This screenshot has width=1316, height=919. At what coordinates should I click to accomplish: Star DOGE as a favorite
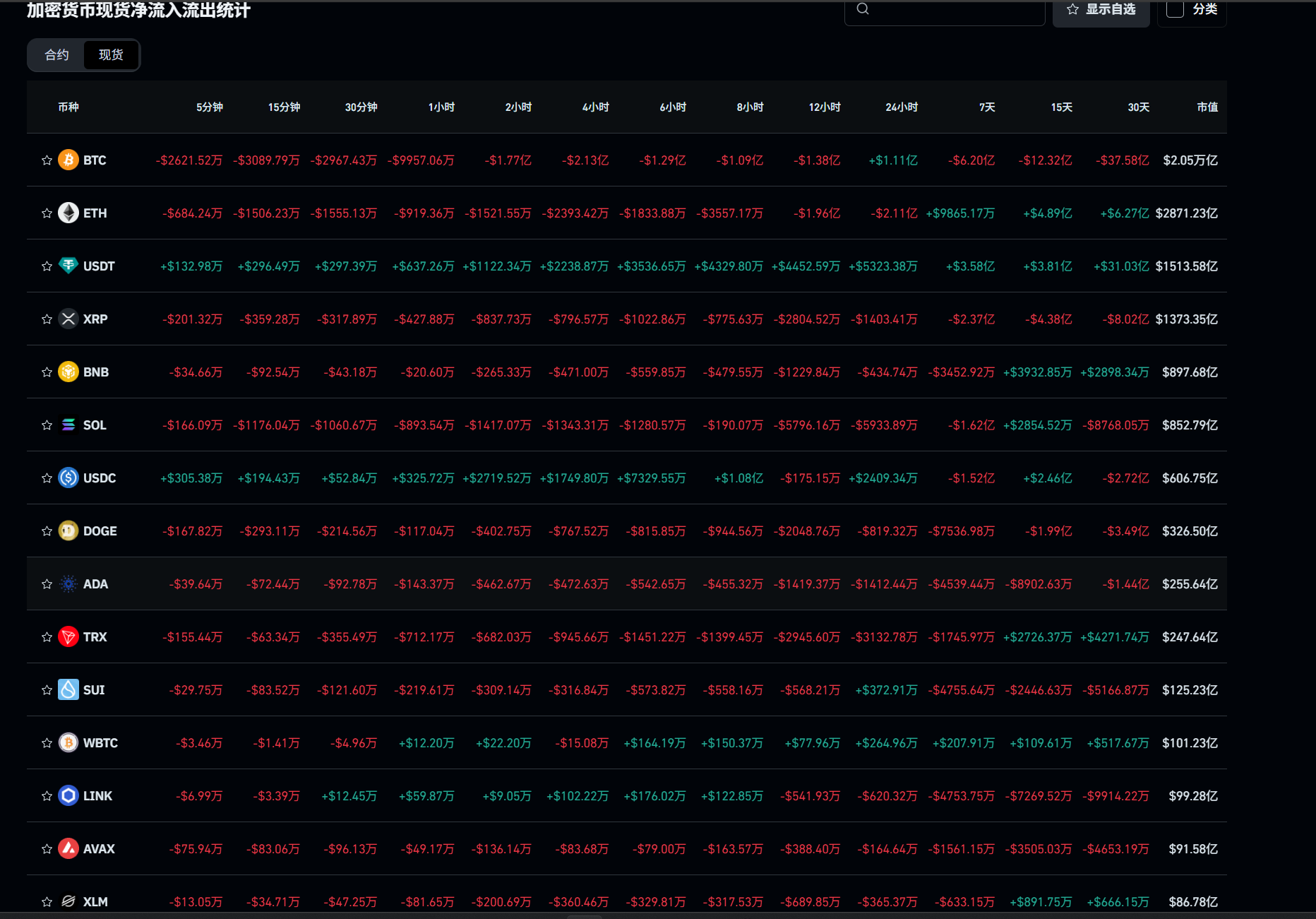tap(47, 531)
